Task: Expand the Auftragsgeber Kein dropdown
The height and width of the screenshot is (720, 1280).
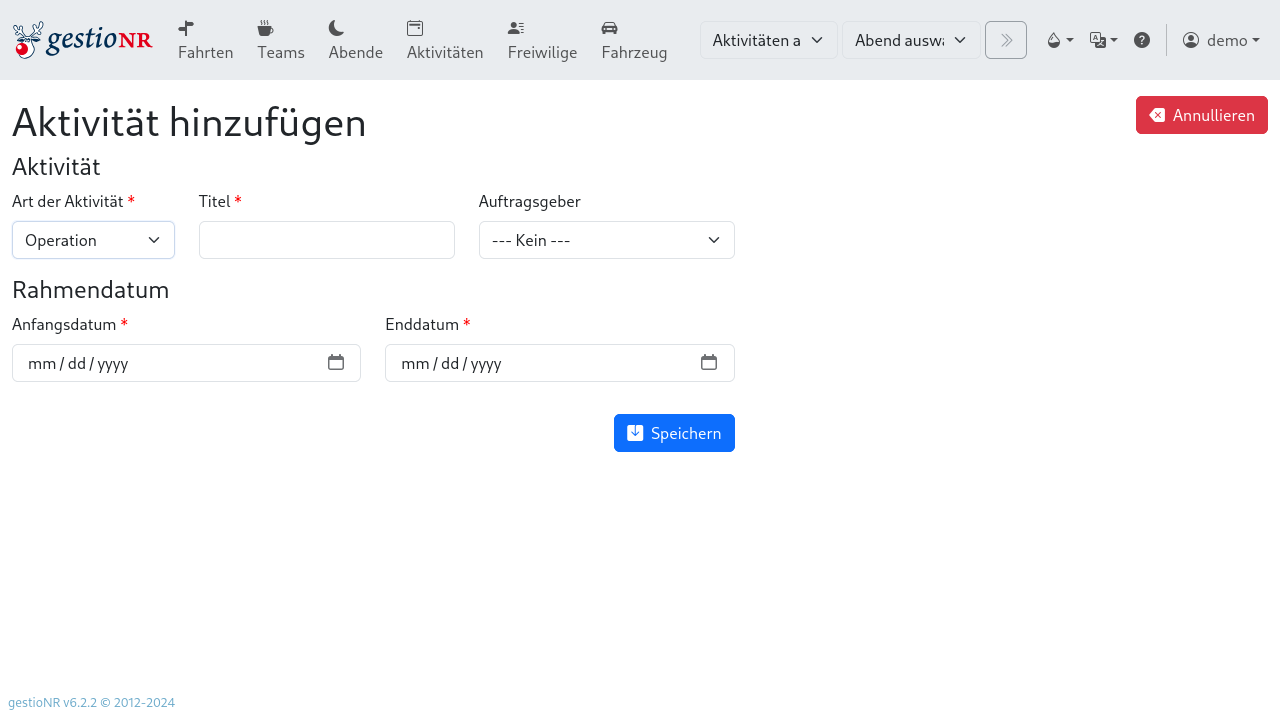Action: coord(606,240)
